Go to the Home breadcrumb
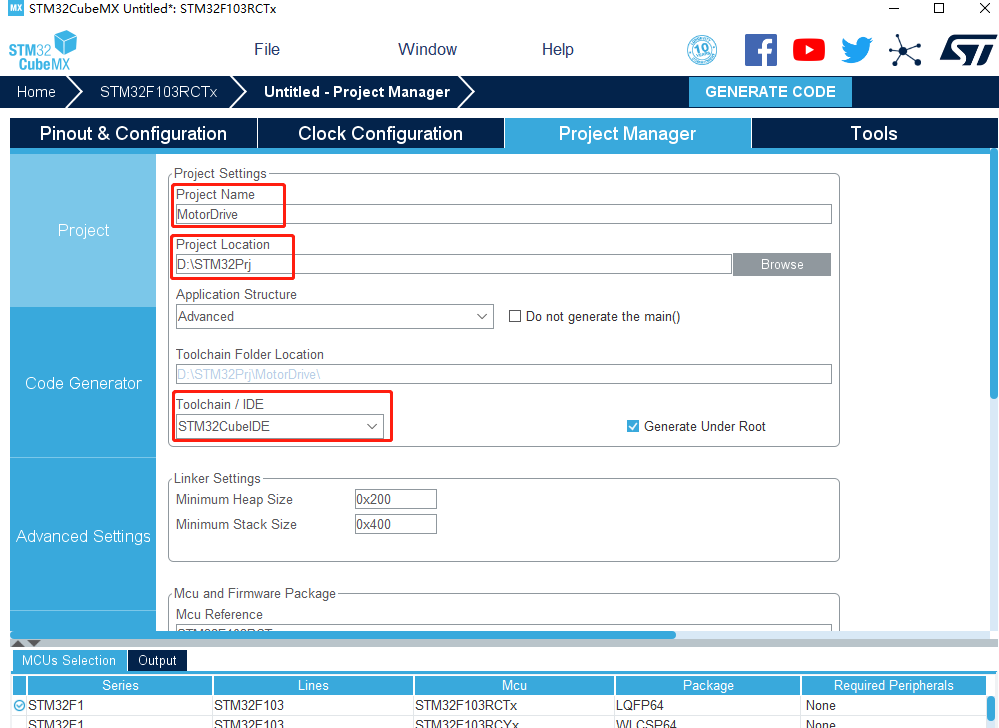This screenshot has height=728, width=999. 36,92
